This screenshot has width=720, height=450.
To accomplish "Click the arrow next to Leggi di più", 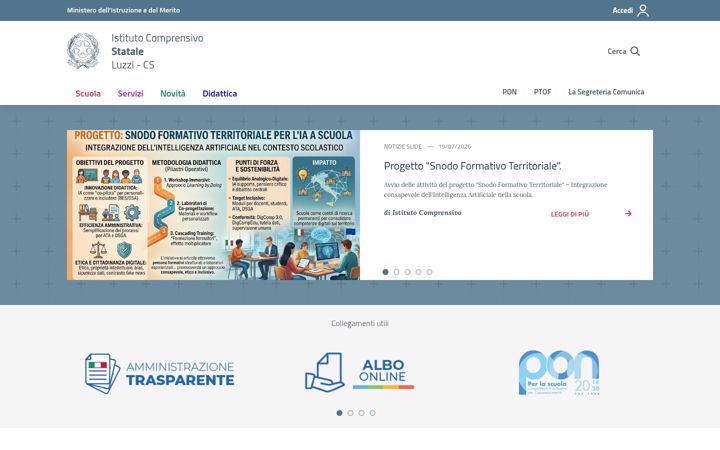I will [x=628, y=214].
